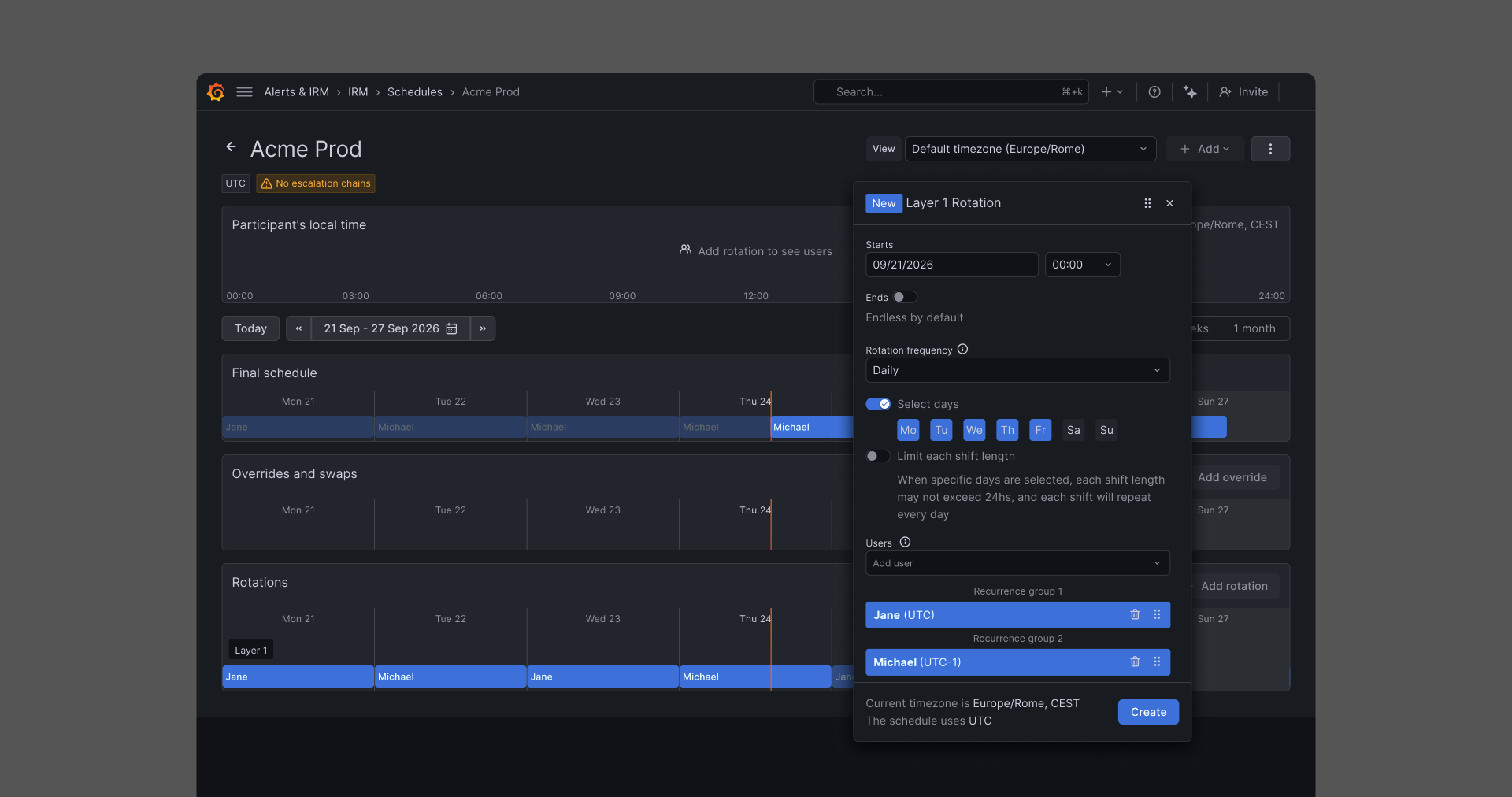Toggle the Ends switch on
Viewport: 1512px width, 797px height.
pyautogui.click(x=905, y=298)
